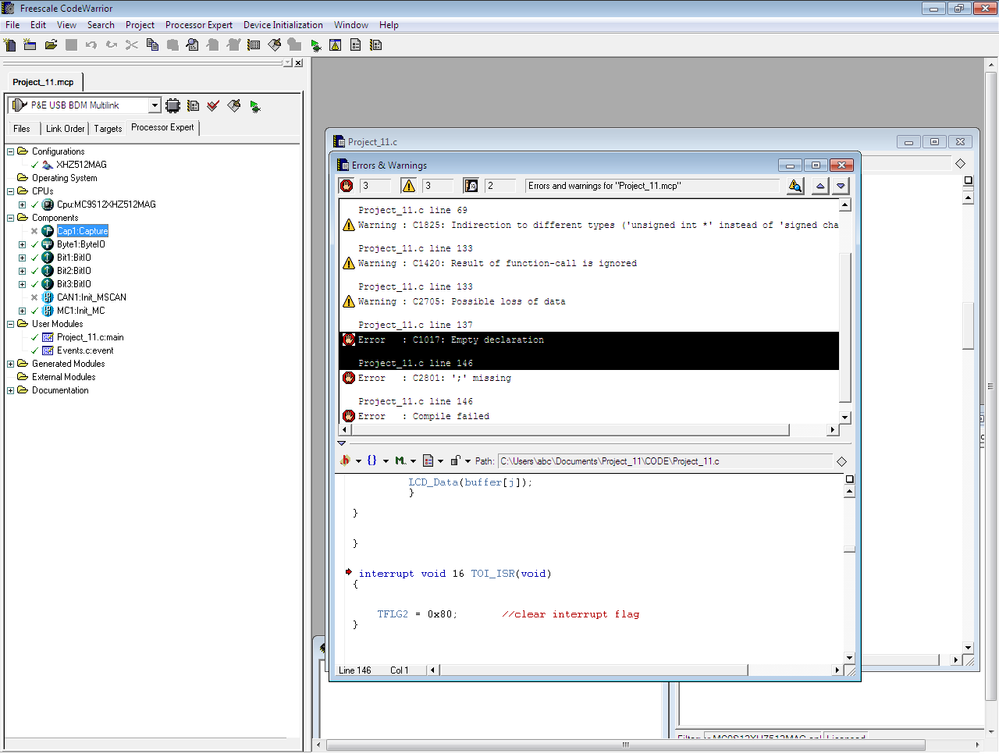Screen dimensions: 999x754
Task: Toggle checkmark beside Byte1:ByteIO
Action: point(34,244)
